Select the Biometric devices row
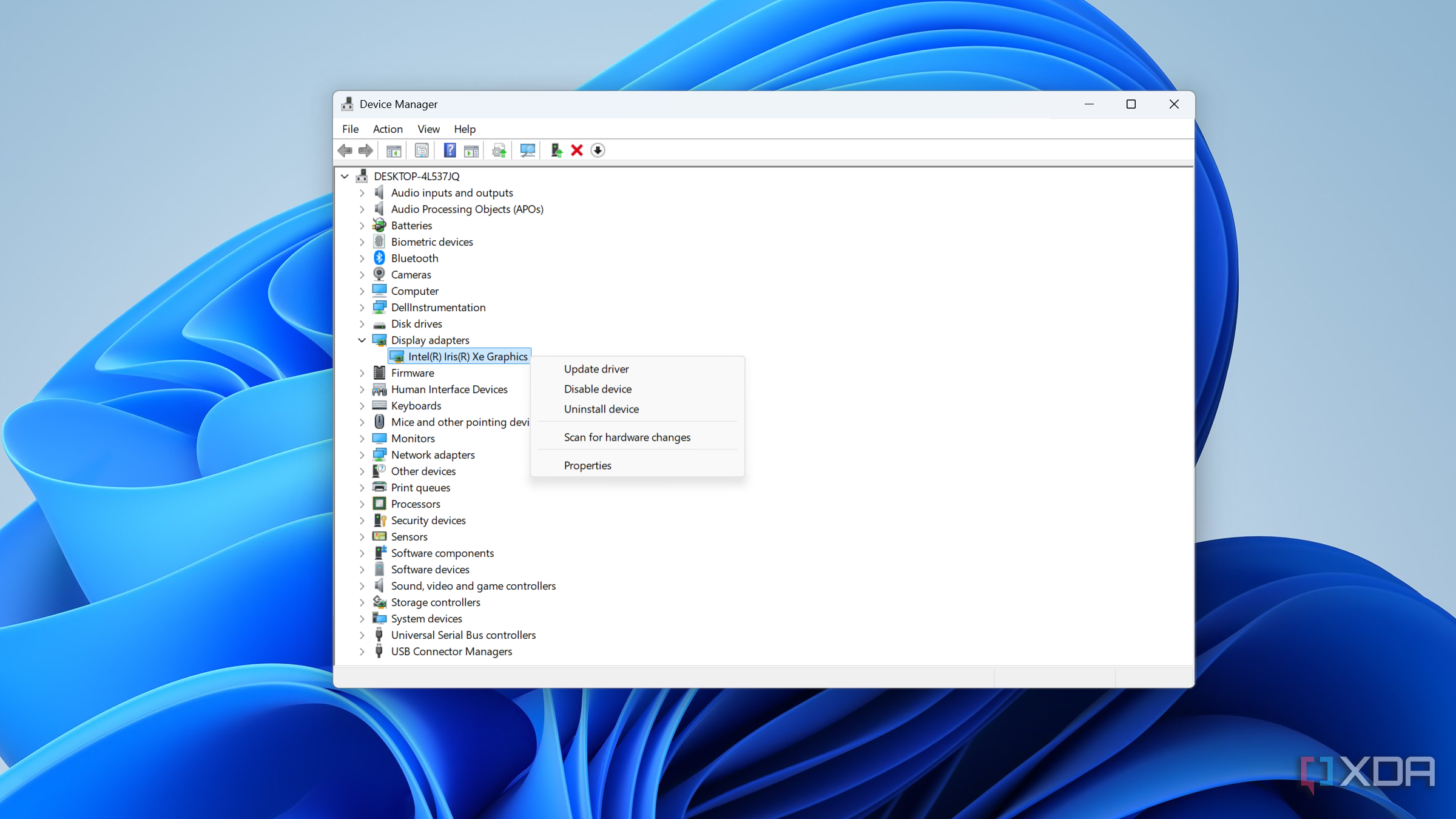This screenshot has height=819, width=1456. (x=432, y=241)
